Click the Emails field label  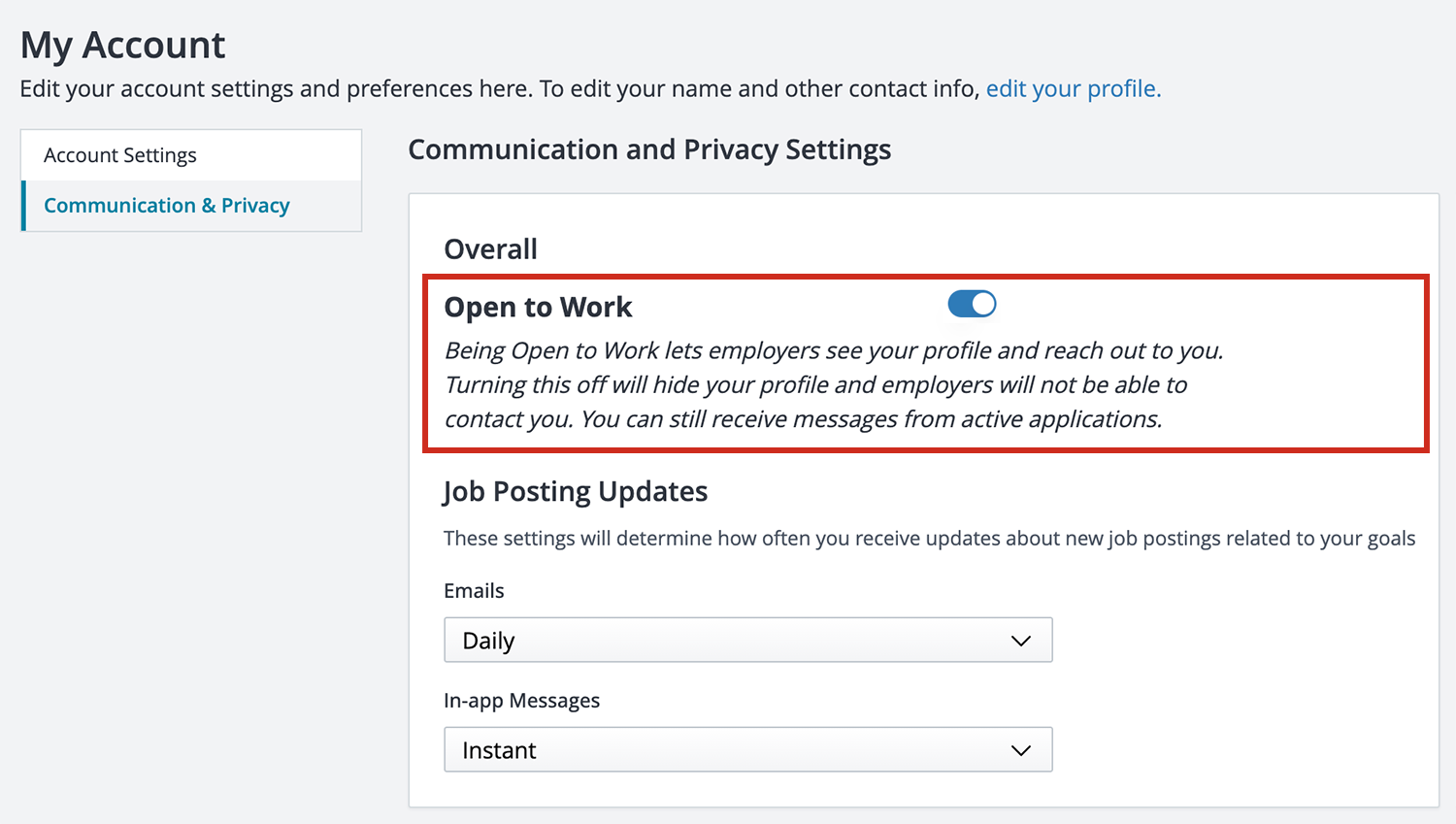point(474,590)
